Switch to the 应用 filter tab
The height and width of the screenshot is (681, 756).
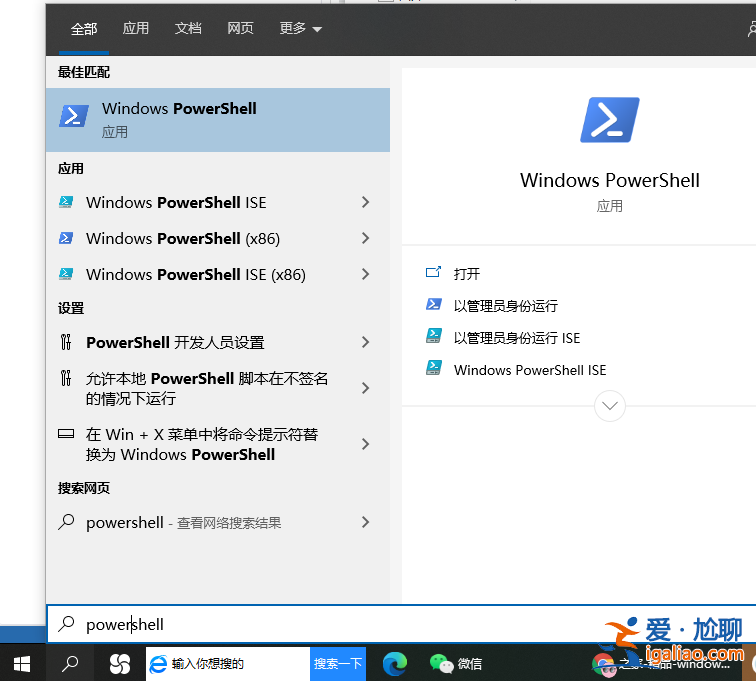(135, 28)
